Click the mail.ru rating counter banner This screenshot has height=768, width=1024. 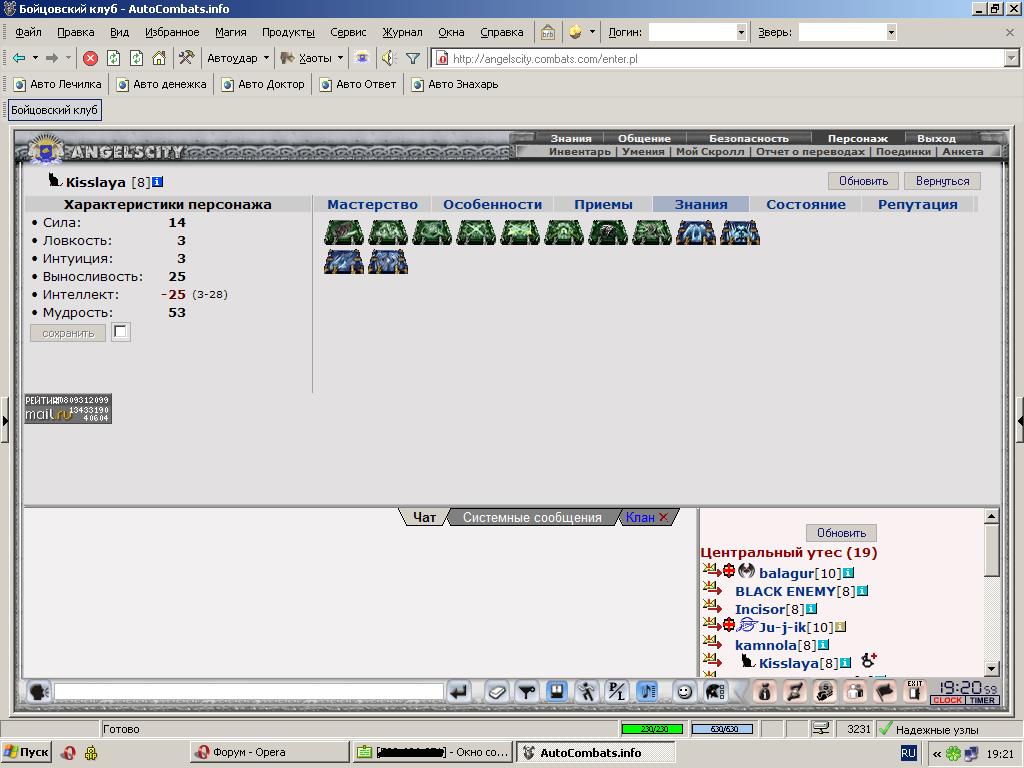(x=68, y=409)
